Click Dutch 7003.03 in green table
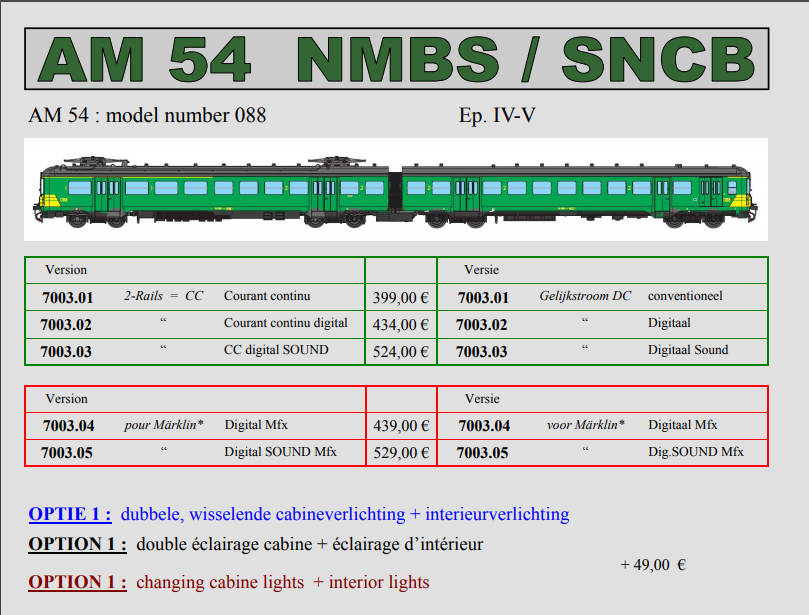This screenshot has width=809, height=615. (481, 351)
